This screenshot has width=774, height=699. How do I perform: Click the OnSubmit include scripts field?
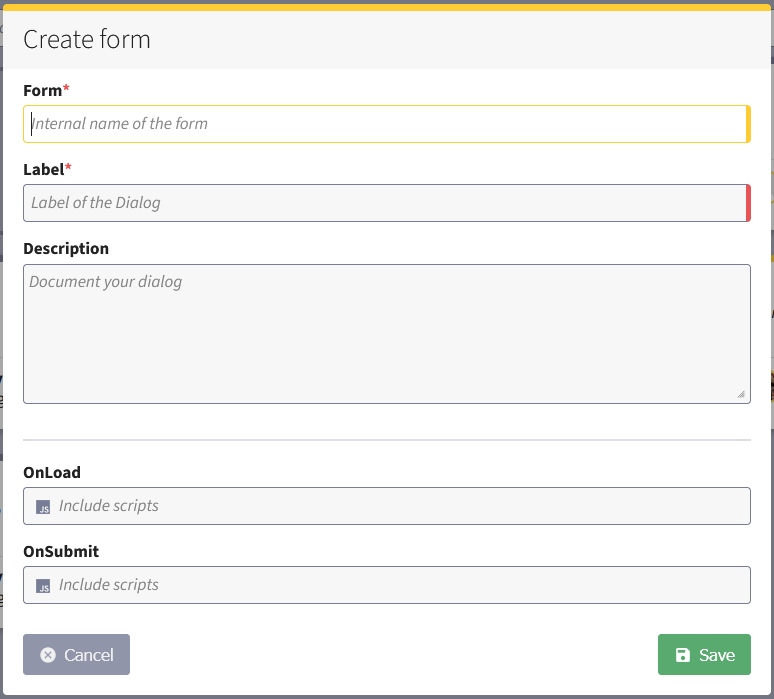tap(387, 585)
